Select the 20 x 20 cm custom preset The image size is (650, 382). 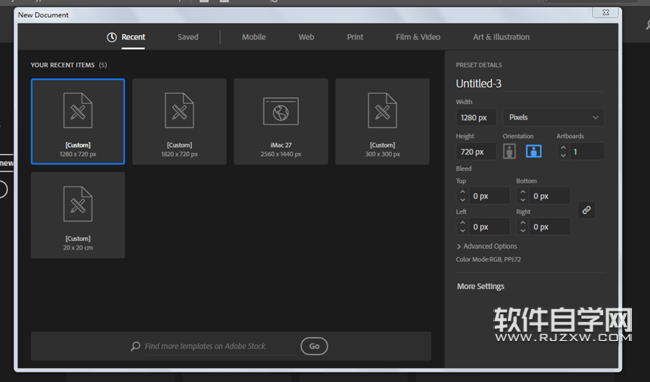[x=78, y=215]
